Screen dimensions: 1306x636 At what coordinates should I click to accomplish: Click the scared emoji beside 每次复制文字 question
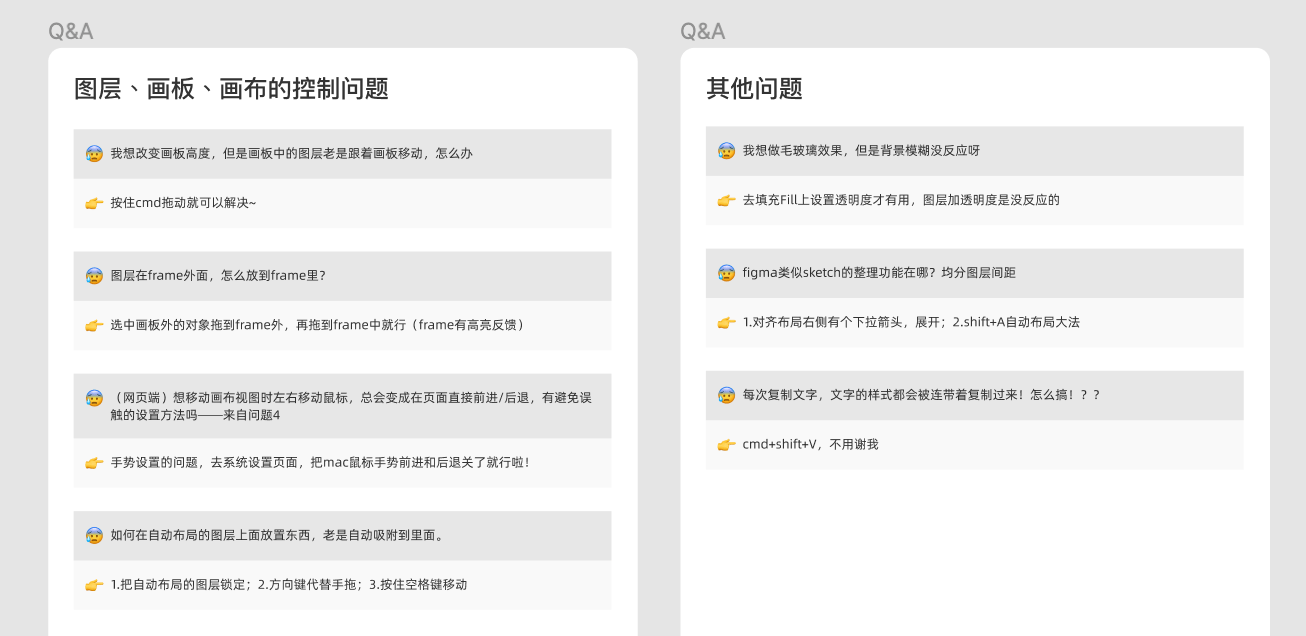[x=726, y=395]
